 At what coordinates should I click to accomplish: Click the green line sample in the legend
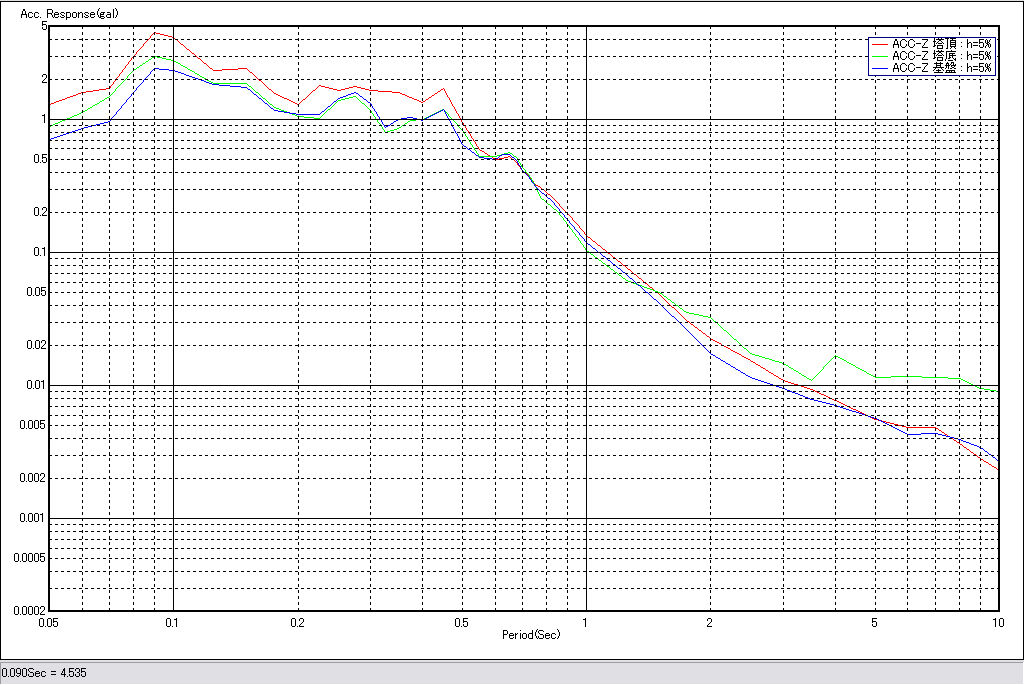point(880,56)
